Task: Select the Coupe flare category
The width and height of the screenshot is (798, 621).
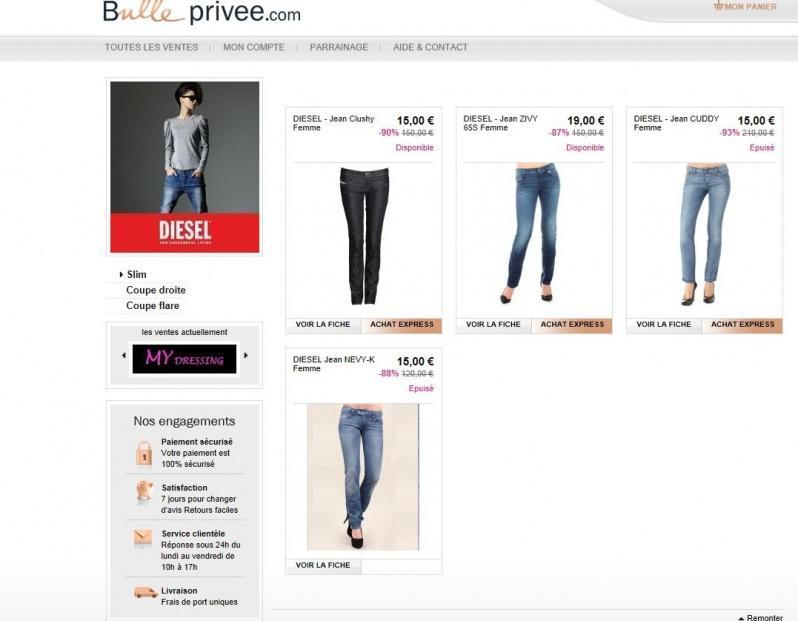Action: (153, 306)
